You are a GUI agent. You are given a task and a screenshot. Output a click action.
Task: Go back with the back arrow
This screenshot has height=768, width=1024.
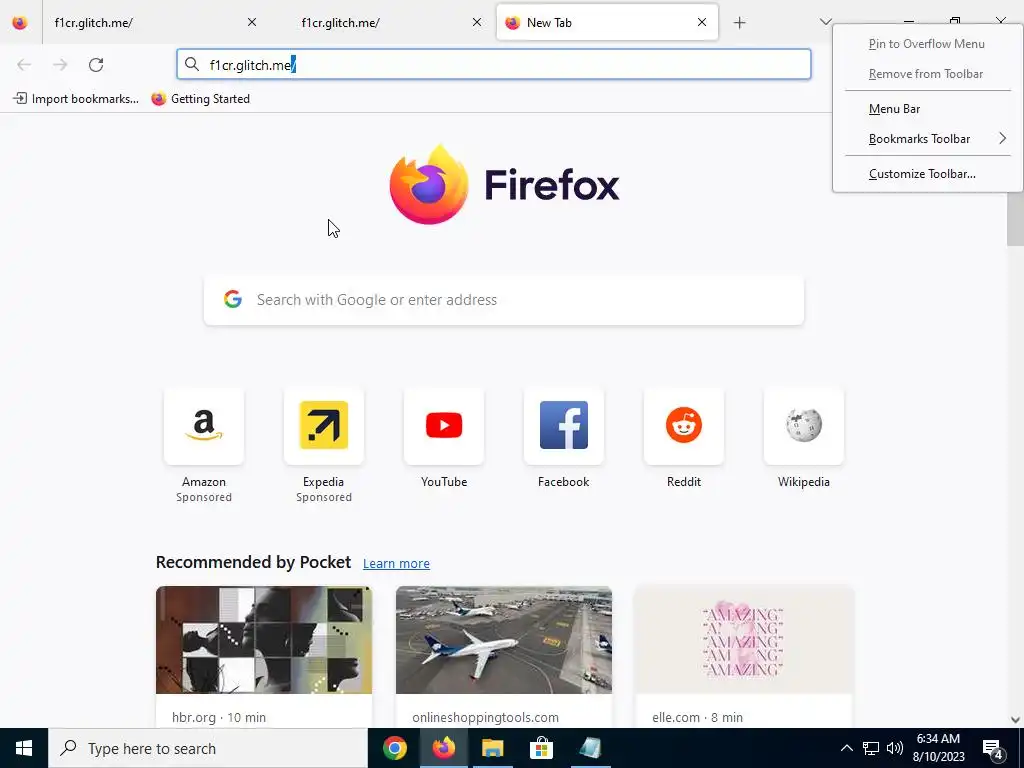pos(24,65)
